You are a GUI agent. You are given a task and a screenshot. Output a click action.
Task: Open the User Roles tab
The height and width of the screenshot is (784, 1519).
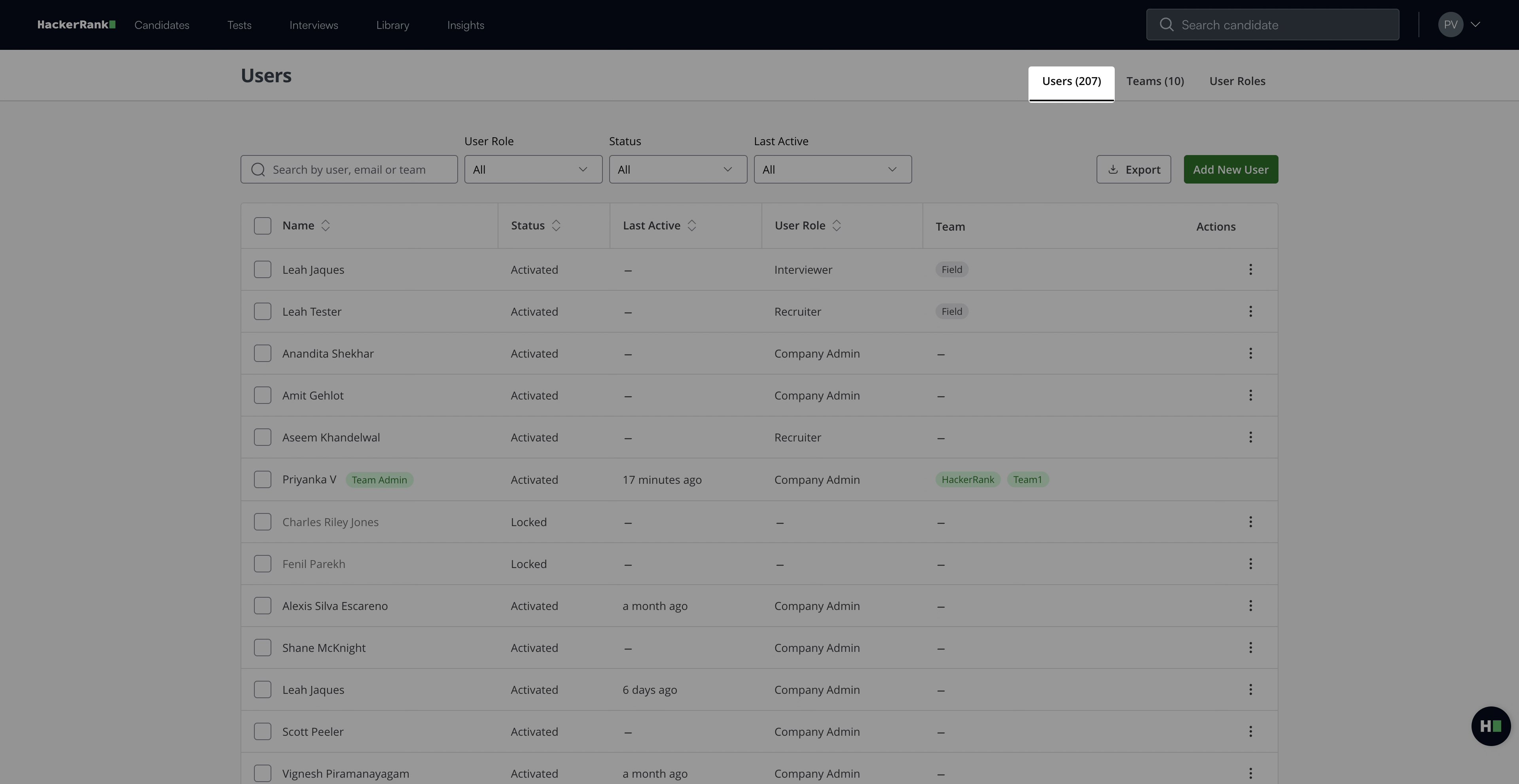pyautogui.click(x=1237, y=81)
